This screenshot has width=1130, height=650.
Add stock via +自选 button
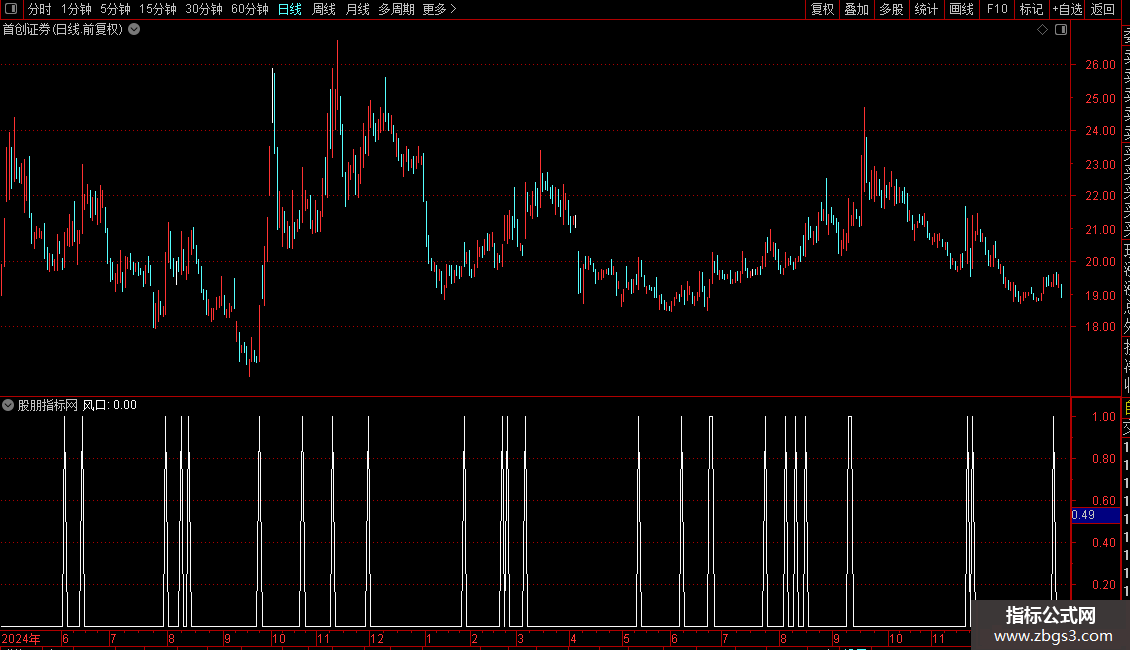[1067, 9]
